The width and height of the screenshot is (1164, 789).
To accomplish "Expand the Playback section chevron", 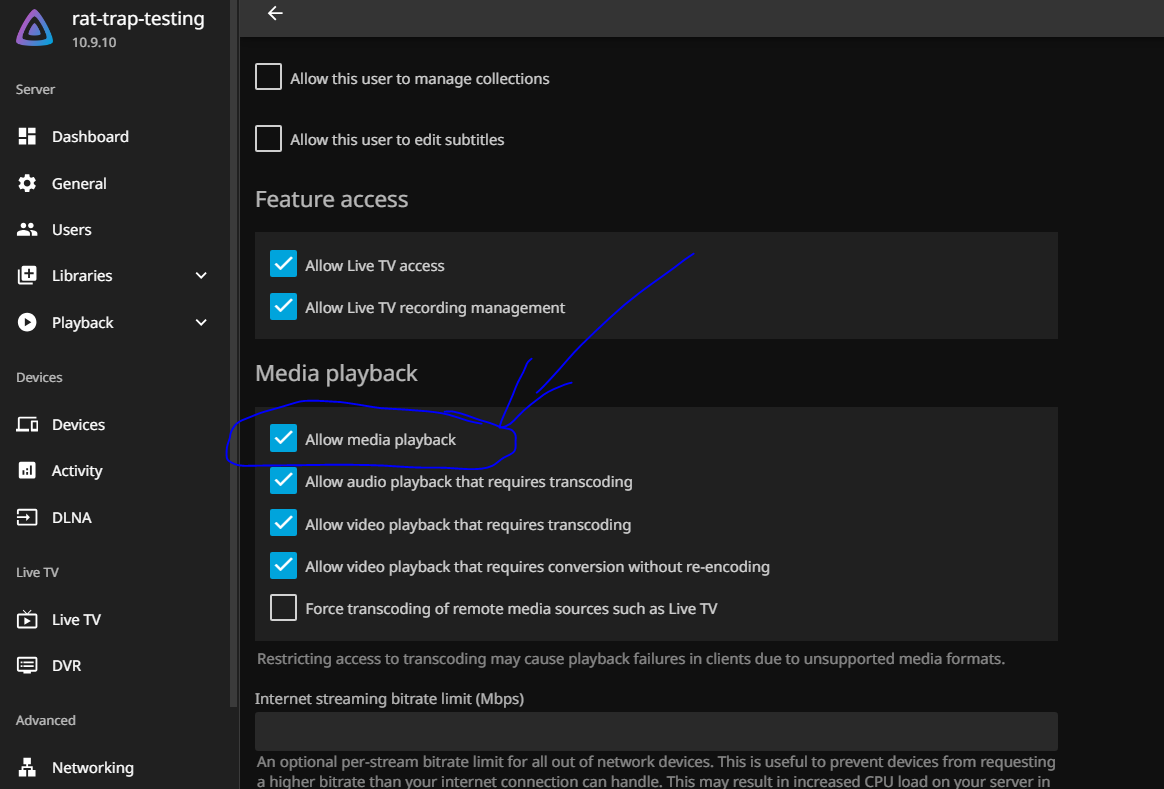I will [201, 323].
